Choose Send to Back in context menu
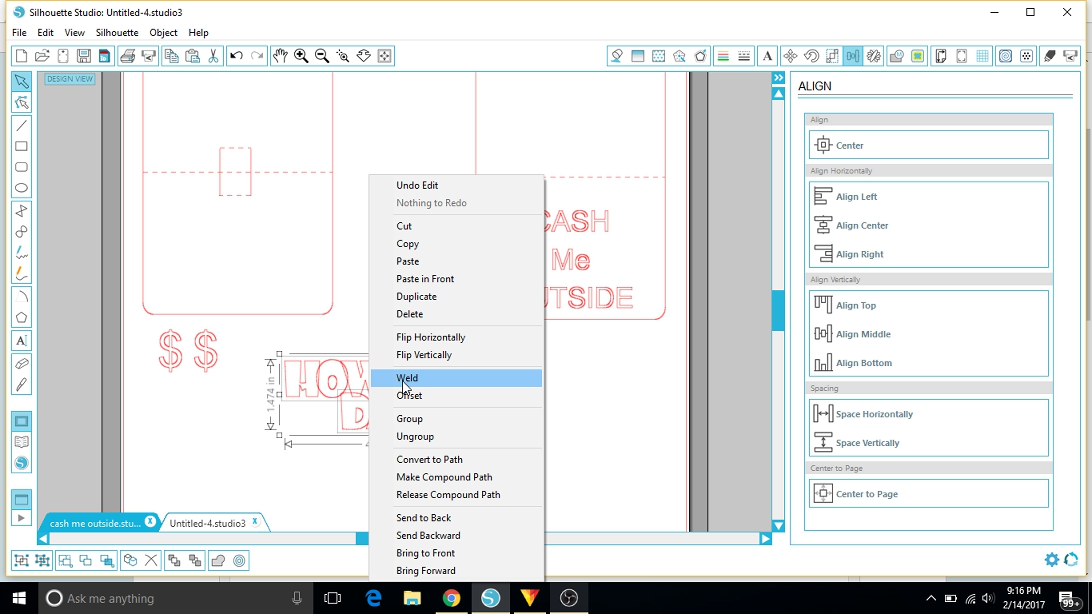This screenshot has width=1092, height=614. tap(456, 518)
